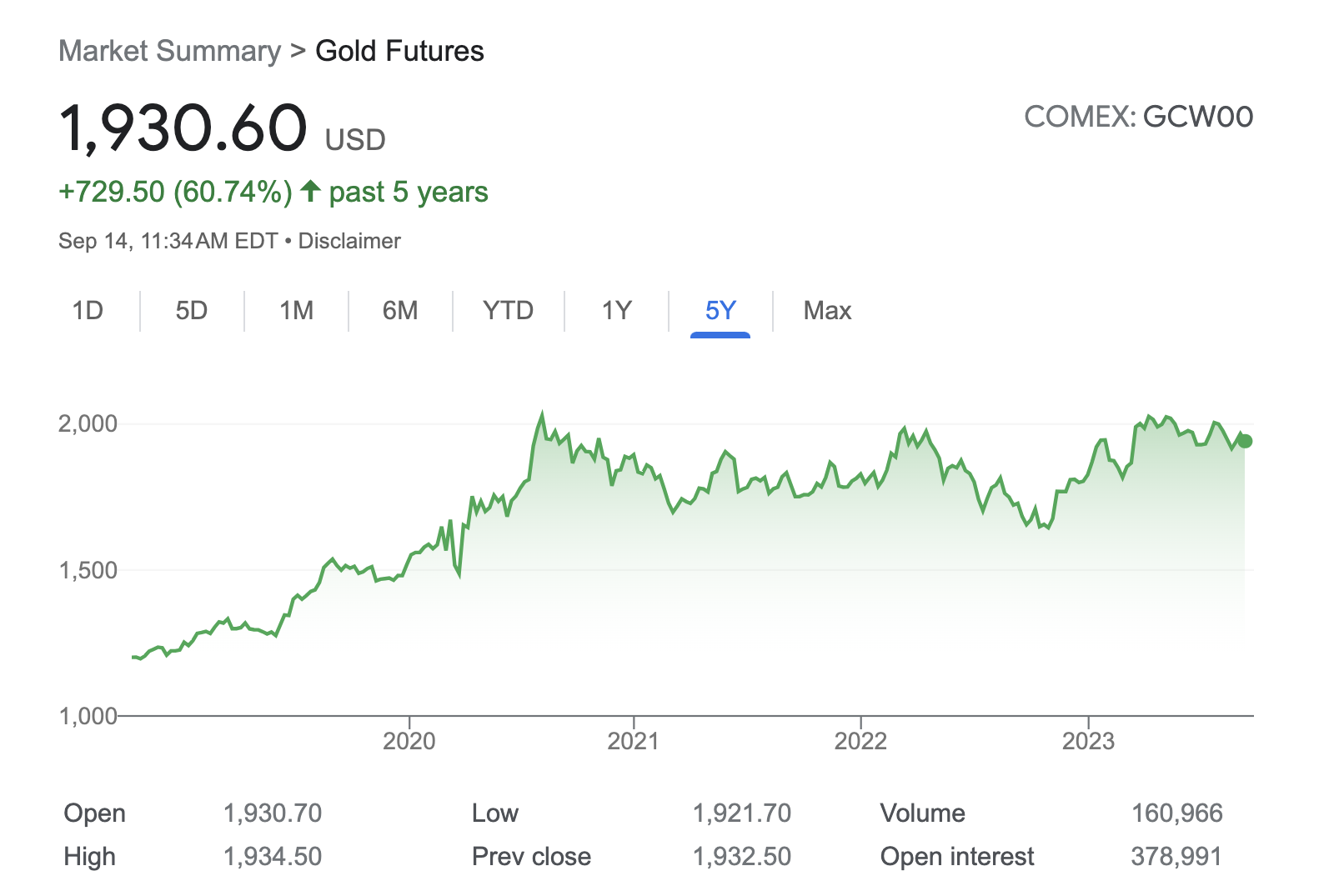The width and height of the screenshot is (1334, 896).
Task: Click the 2020 marker on time axis
Action: coord(409,741)
